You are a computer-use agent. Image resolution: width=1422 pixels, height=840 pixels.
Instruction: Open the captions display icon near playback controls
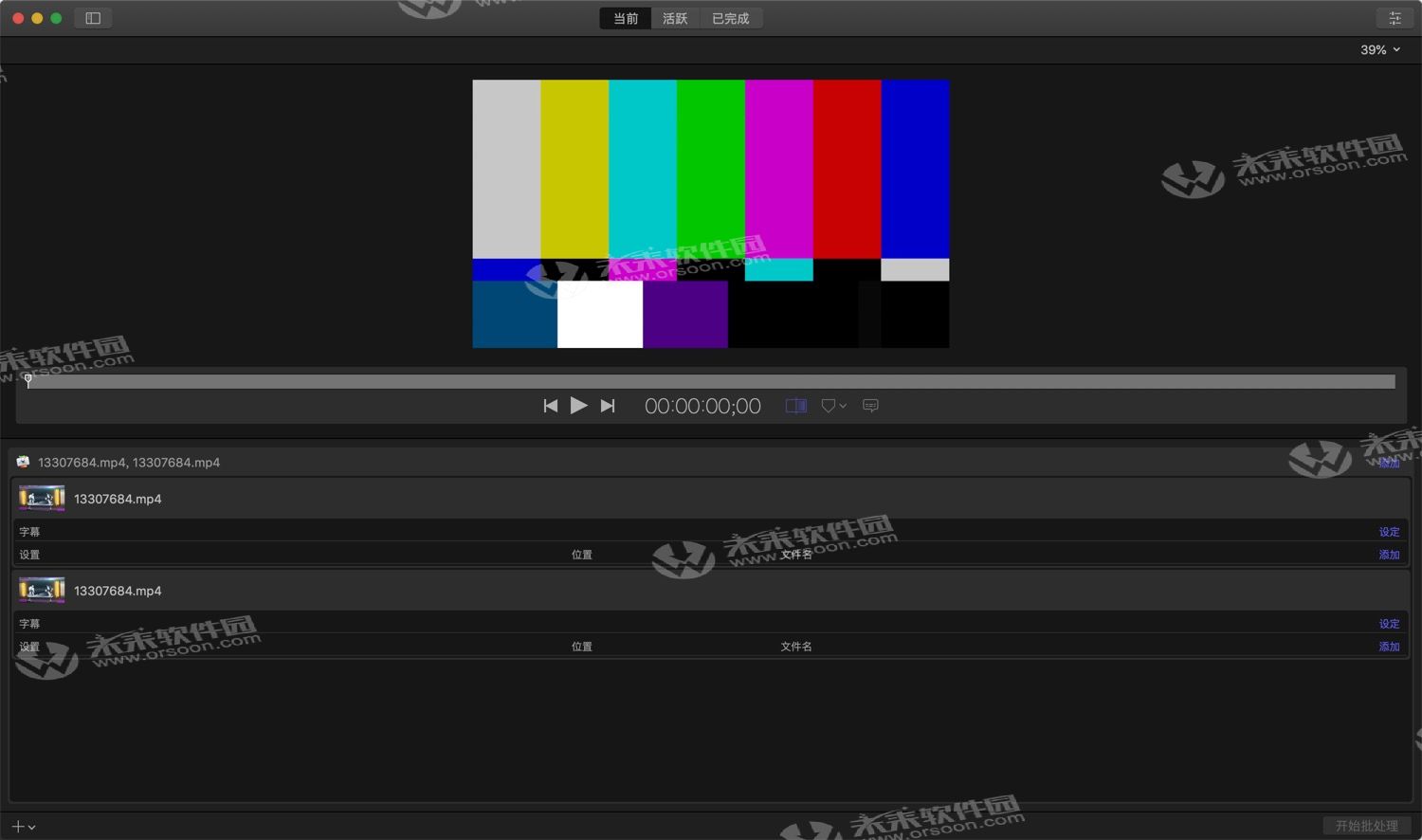(x=870, y=406)
